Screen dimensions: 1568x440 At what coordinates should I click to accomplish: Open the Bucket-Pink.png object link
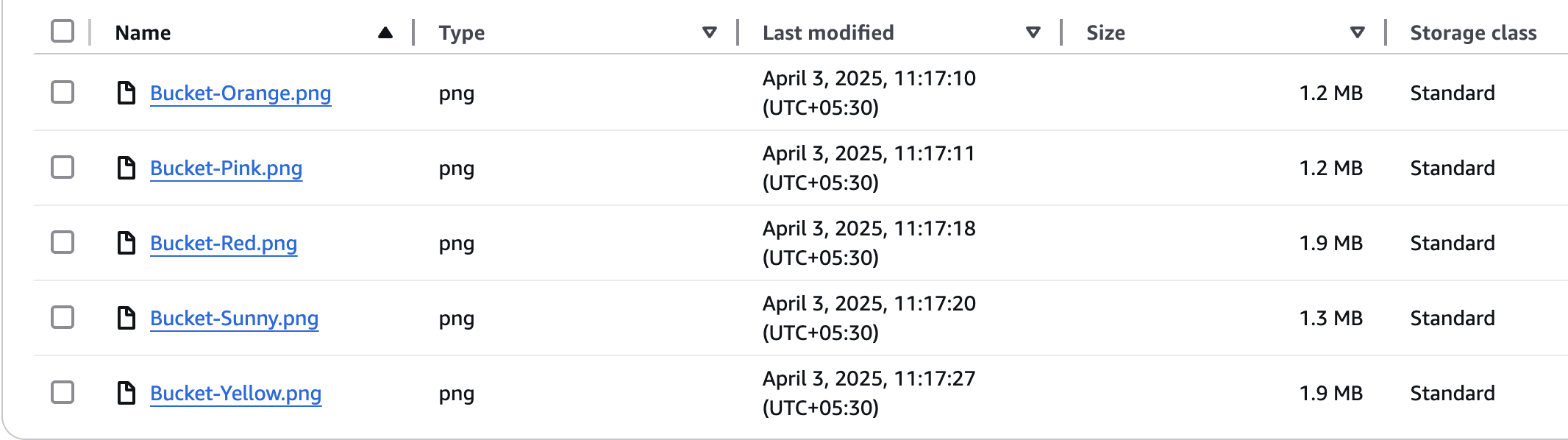click(x=226, y=168)
